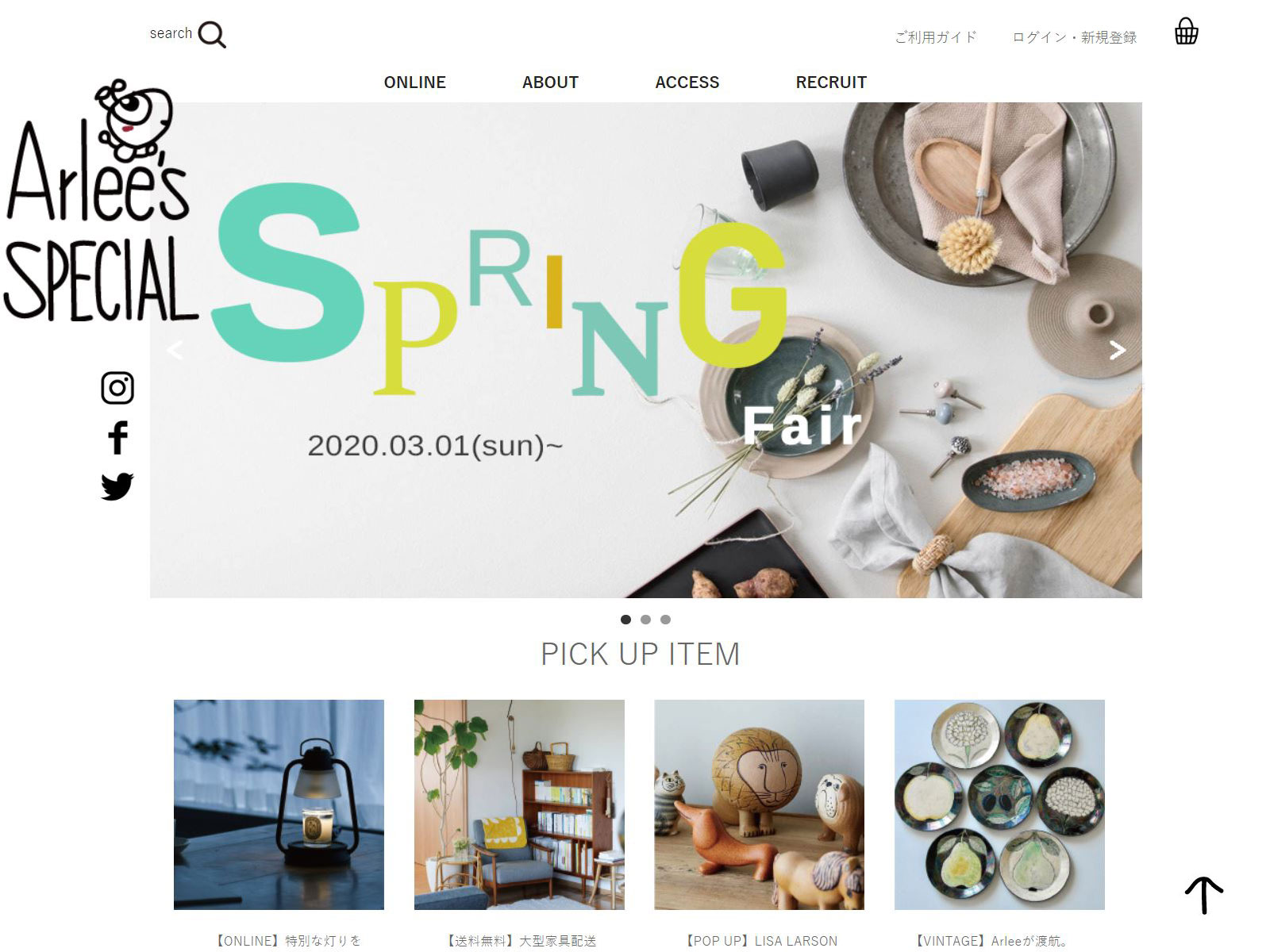Open the vintage plates thumbnail
Viewport: 1270px width, 952px height.
pos(999,804)
